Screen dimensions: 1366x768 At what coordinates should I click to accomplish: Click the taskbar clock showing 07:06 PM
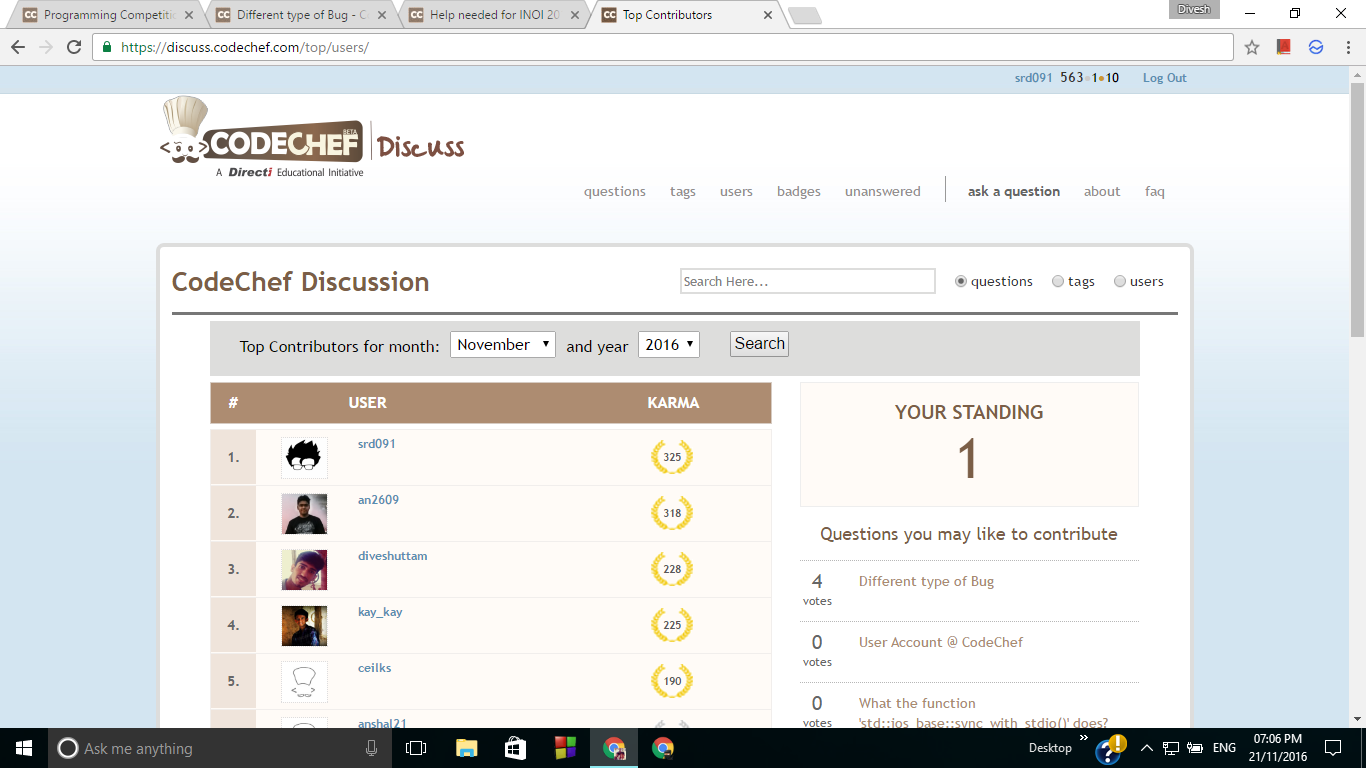click(1277, 748)
